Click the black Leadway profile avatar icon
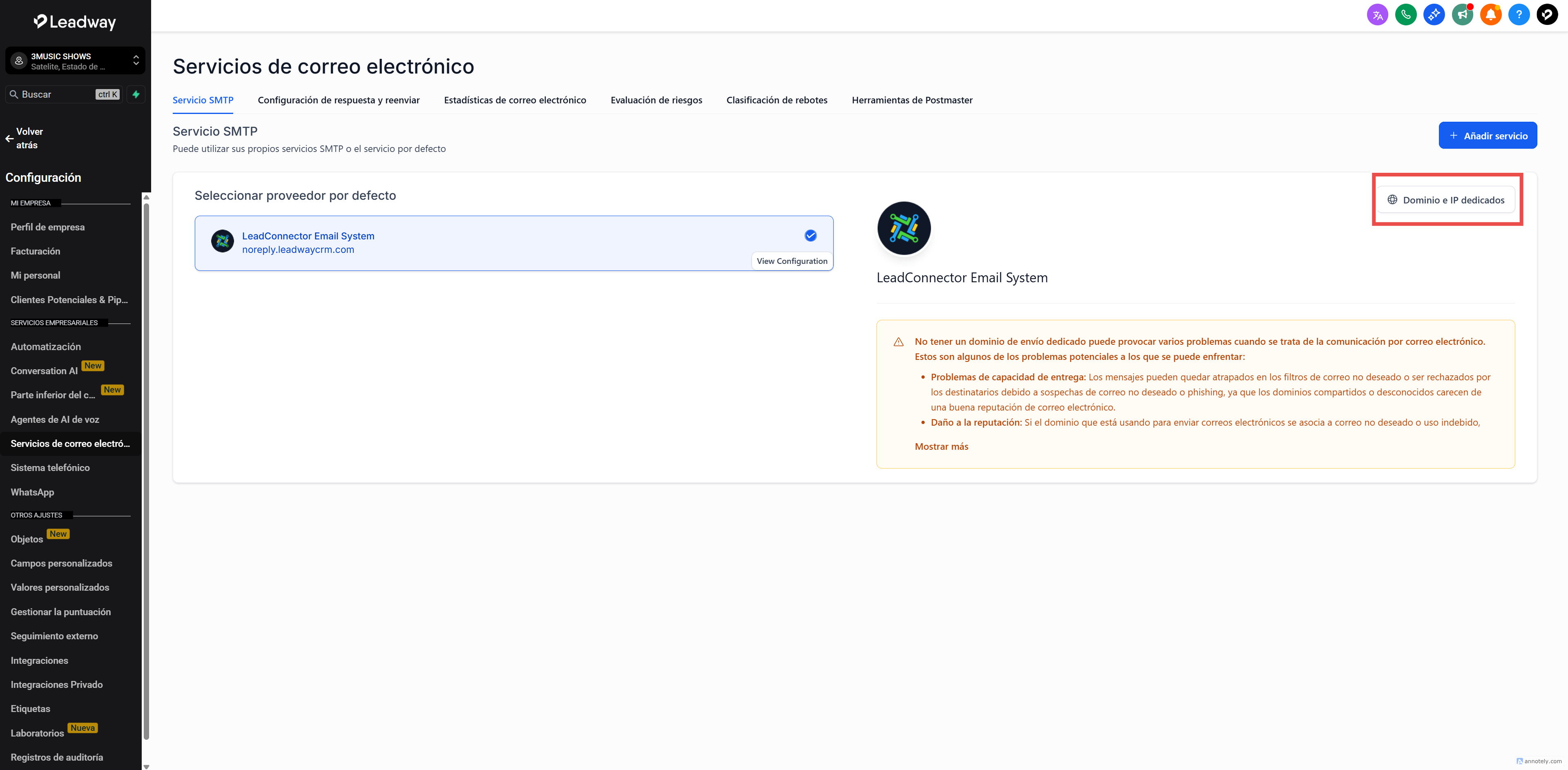This screenshot has height=770, width=1568. tap(1547, 15)
